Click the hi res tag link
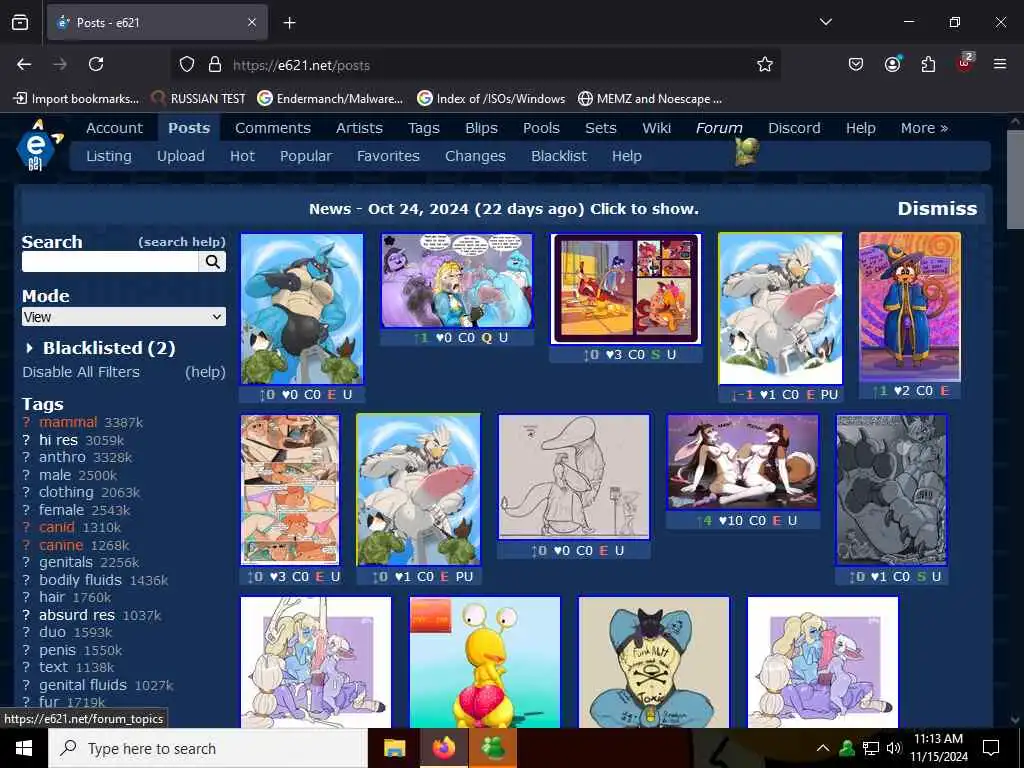The height and width of the screenshot is (768, 1024). [x=58, y=440]
